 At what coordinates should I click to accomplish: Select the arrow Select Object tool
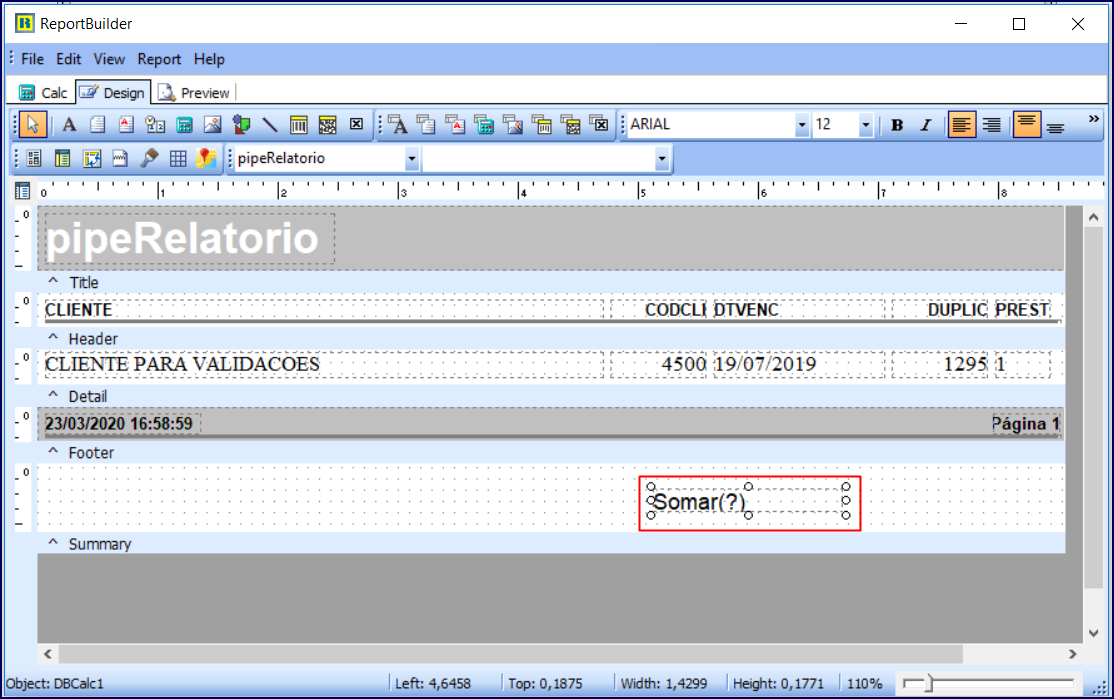32,124
